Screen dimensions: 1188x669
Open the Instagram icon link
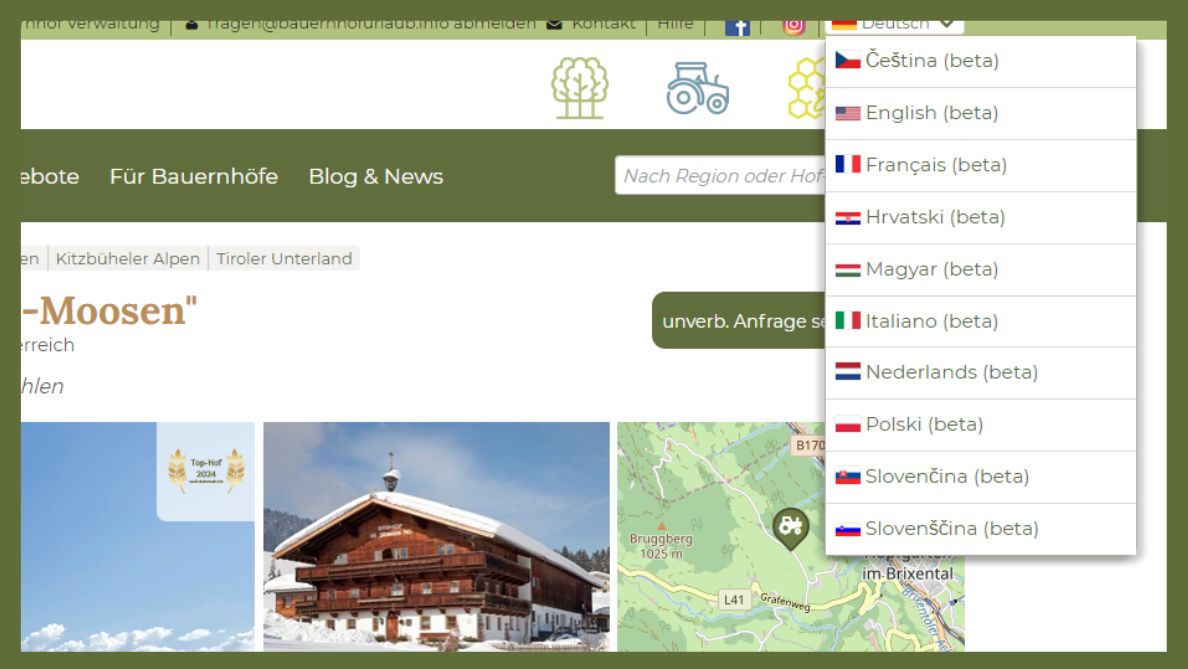pyautogui.click(x=793, y=26)
